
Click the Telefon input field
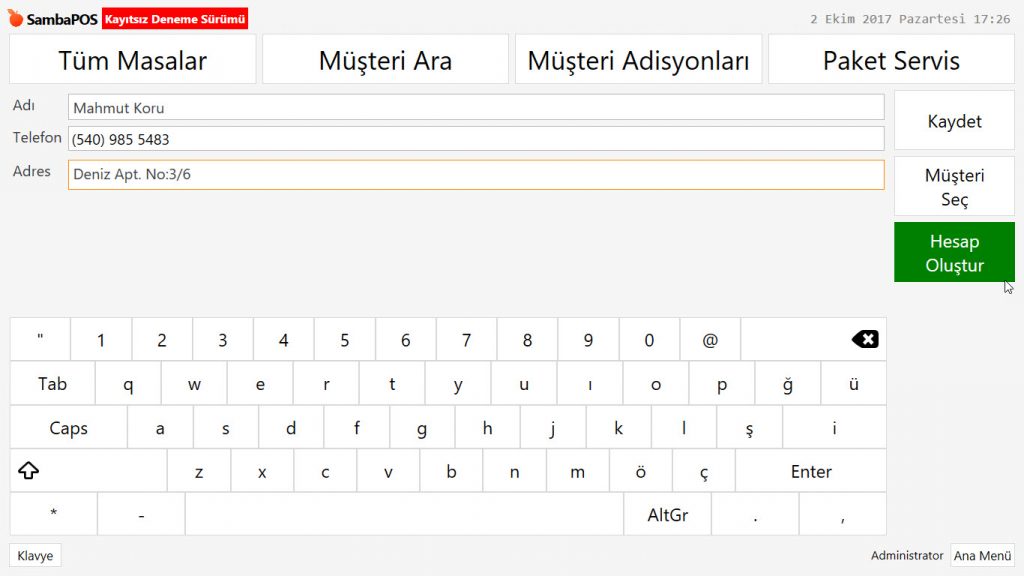click(x=476, y=140)
